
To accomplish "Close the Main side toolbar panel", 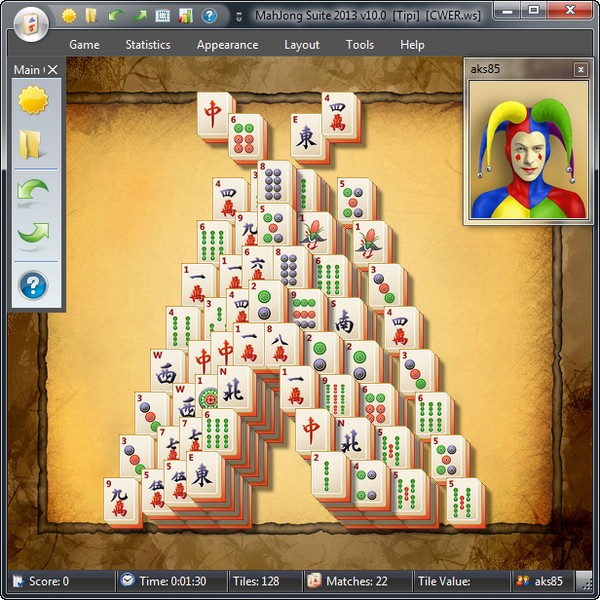I will click(x=53, y=70).
